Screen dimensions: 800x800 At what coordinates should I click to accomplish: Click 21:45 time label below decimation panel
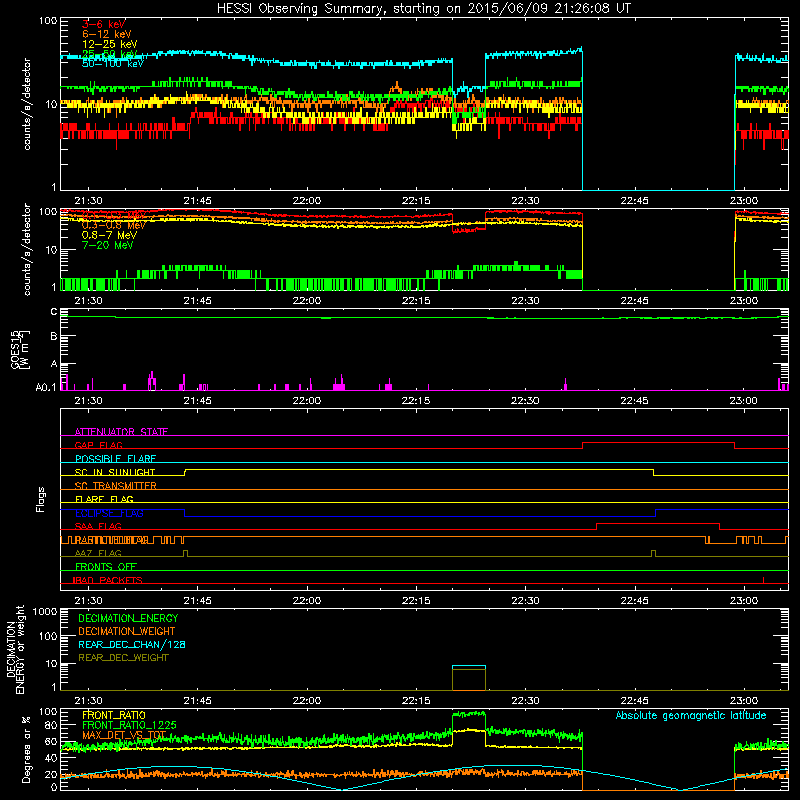(x=197, y=701)
